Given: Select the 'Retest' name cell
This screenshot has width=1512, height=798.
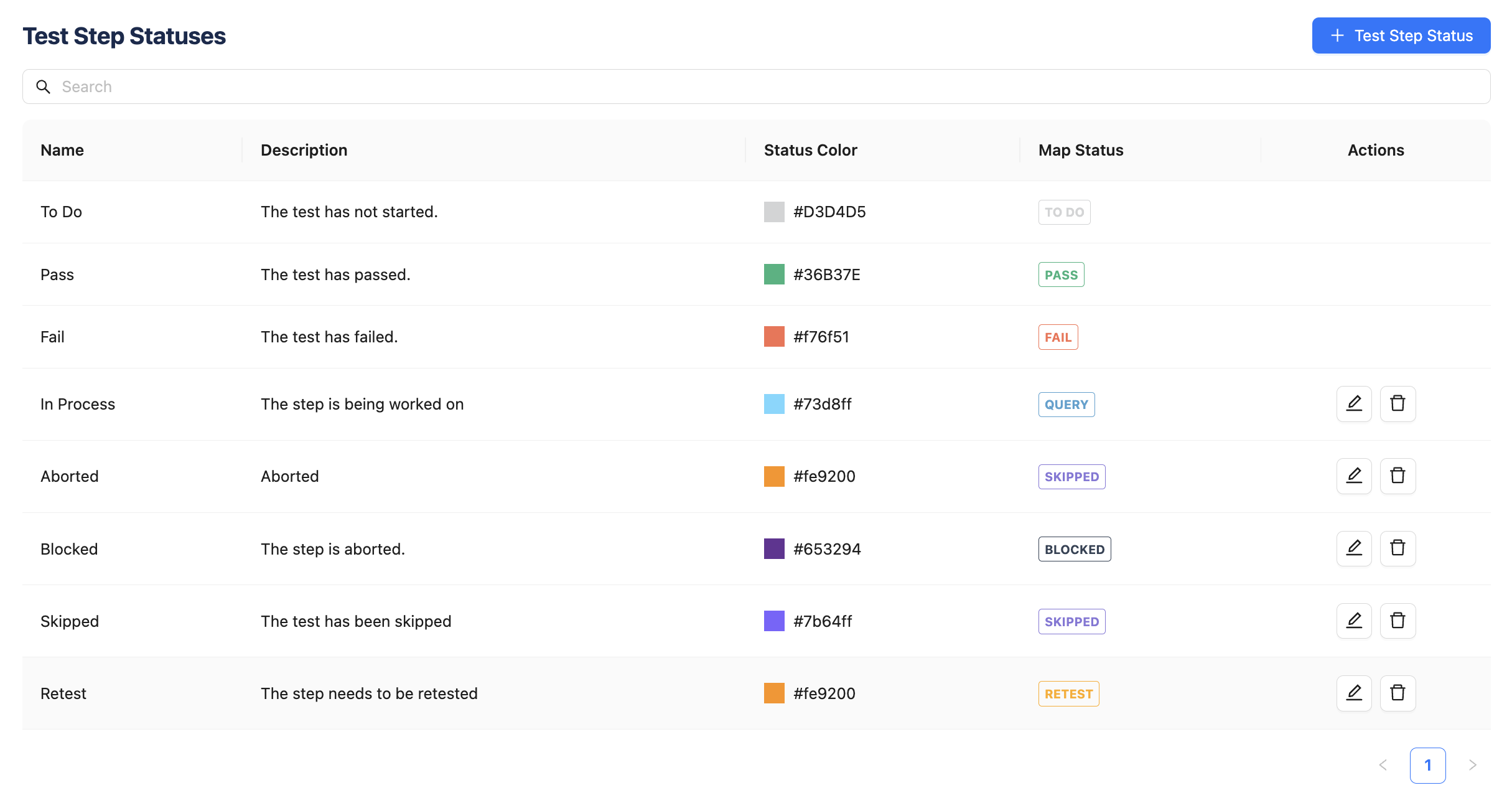Looking at the screenshot, I should 63,693.
